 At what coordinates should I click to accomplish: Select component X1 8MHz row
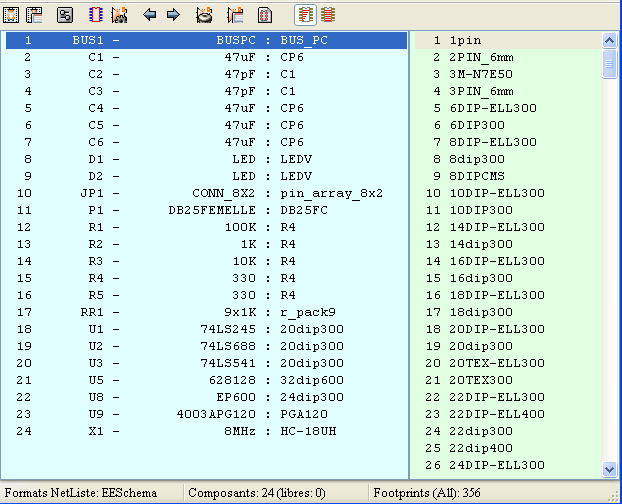coord(206,431)
